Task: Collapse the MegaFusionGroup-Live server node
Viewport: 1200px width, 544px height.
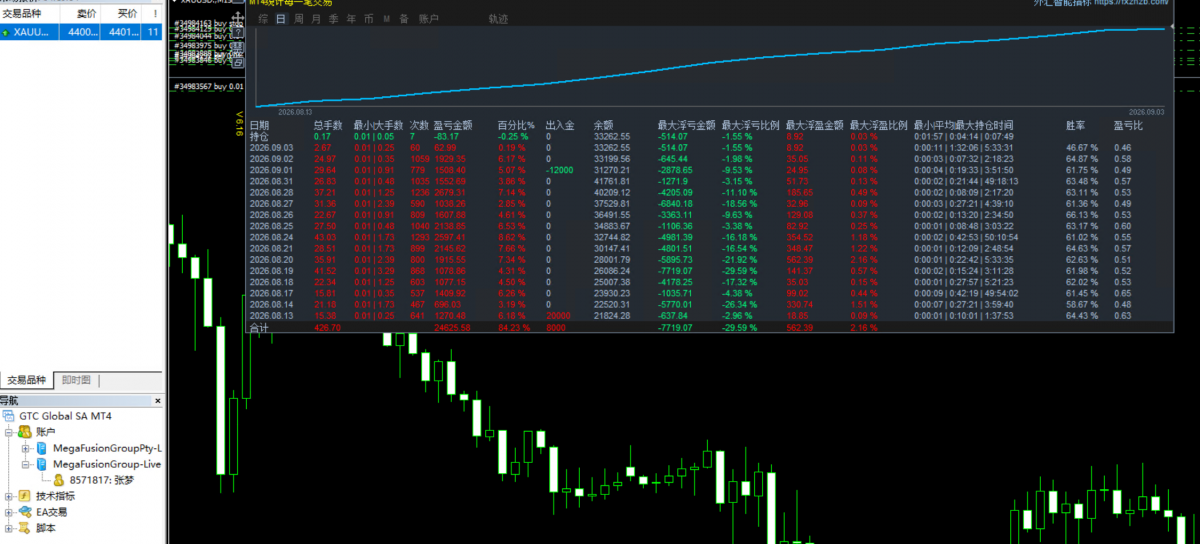Action: point(25,464)
